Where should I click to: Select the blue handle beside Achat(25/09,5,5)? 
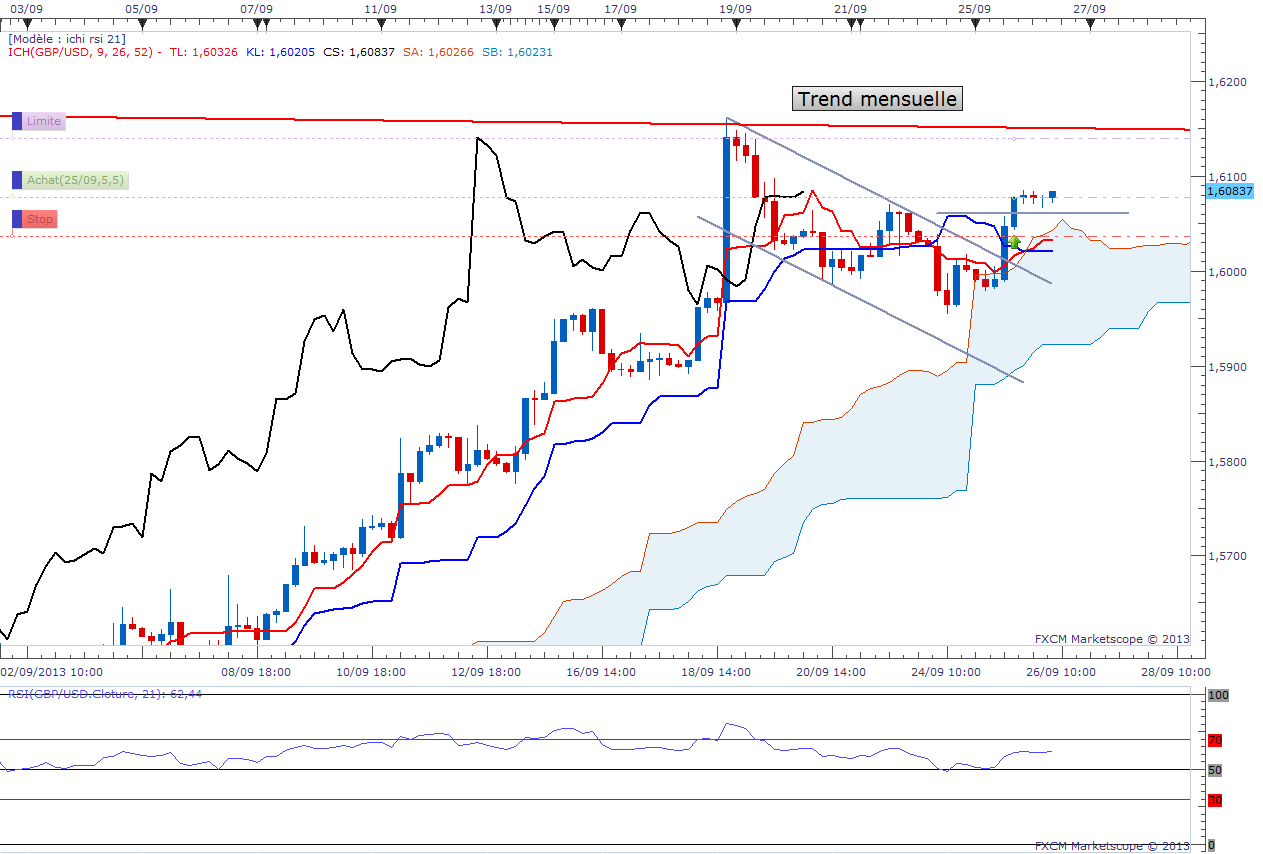17,180
